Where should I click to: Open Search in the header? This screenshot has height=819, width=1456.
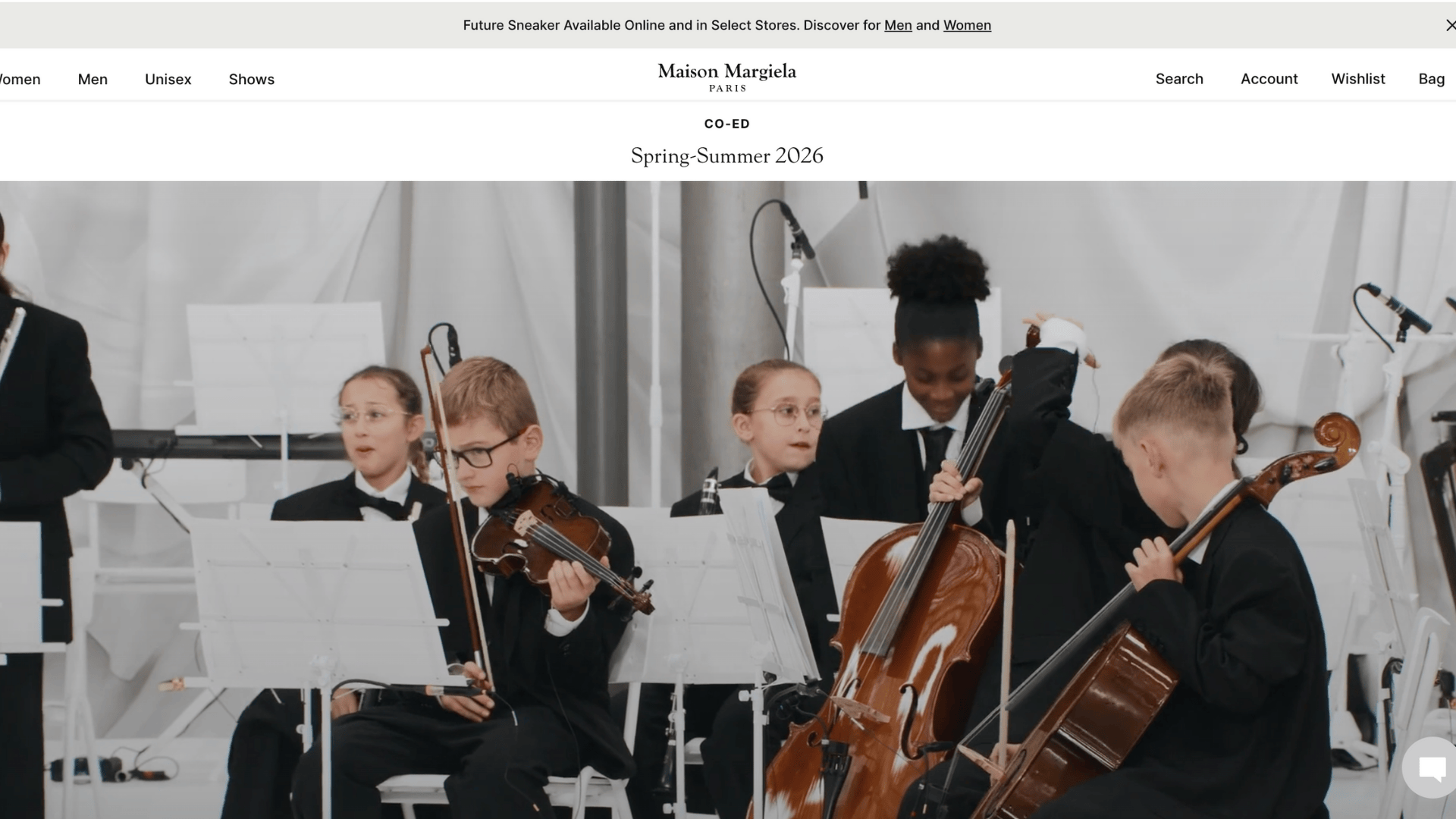click(1179, 79)
